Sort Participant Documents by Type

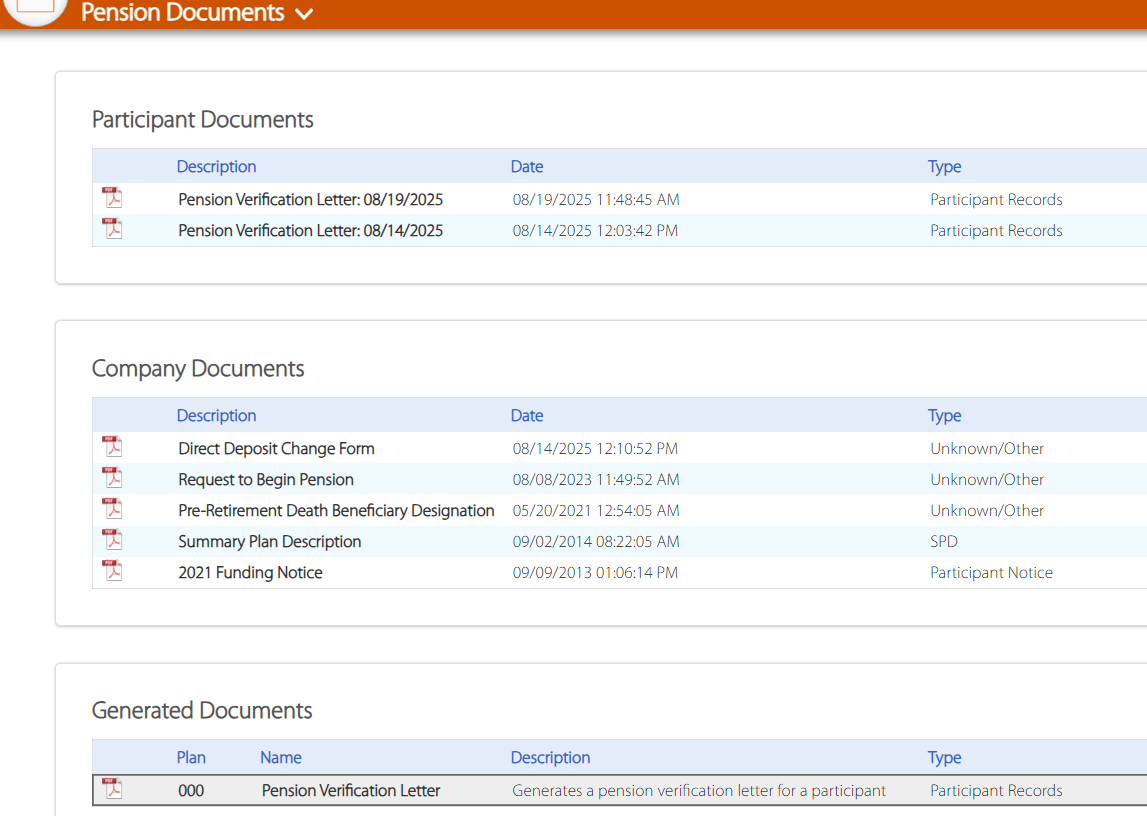pos(944,167)
